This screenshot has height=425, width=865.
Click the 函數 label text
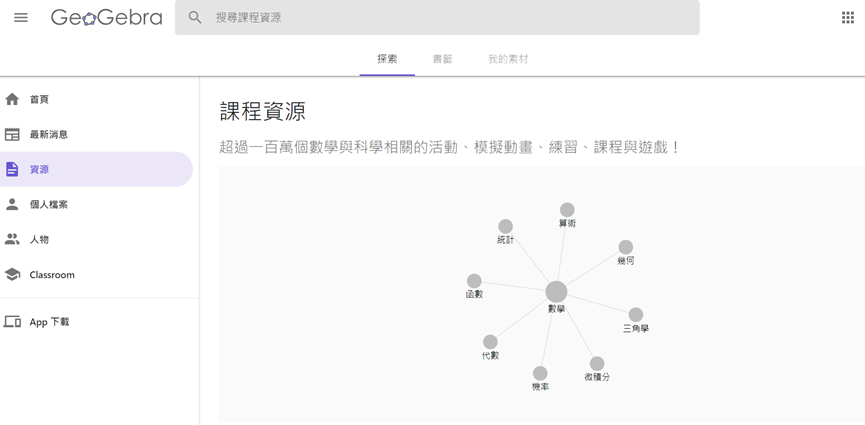click(x=474, y=295)
